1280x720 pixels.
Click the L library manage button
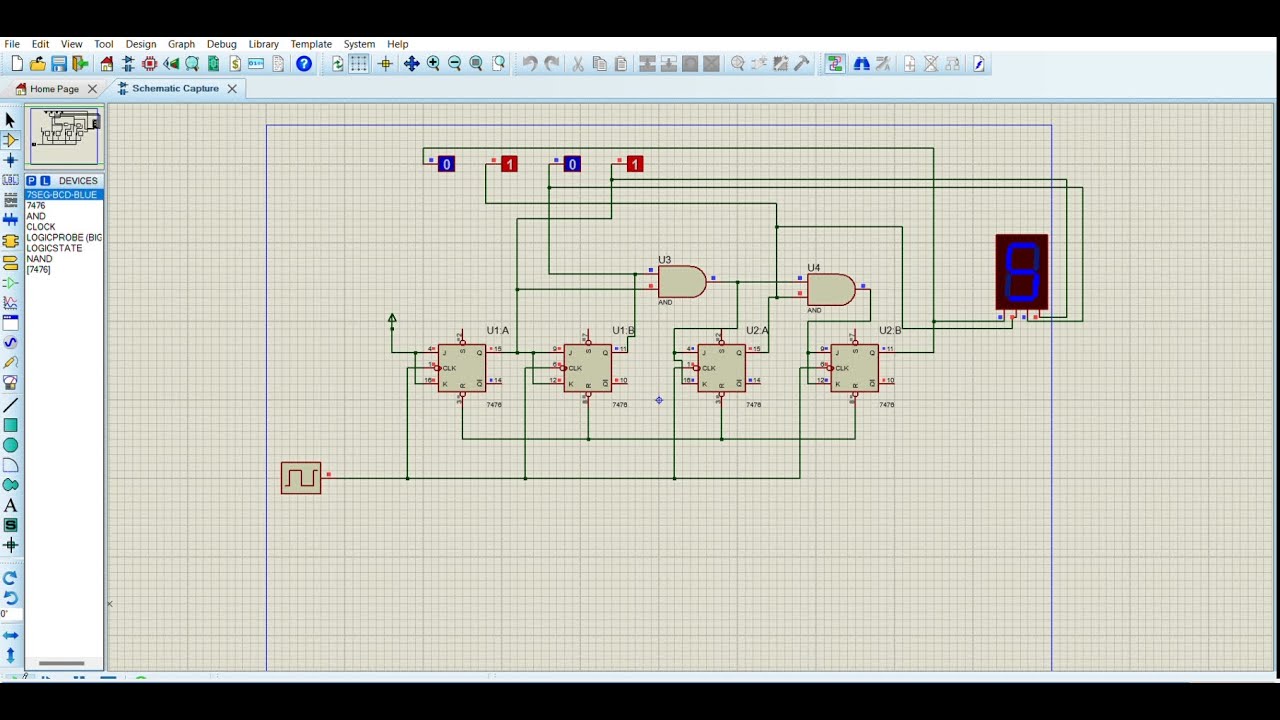coord(45,181)
